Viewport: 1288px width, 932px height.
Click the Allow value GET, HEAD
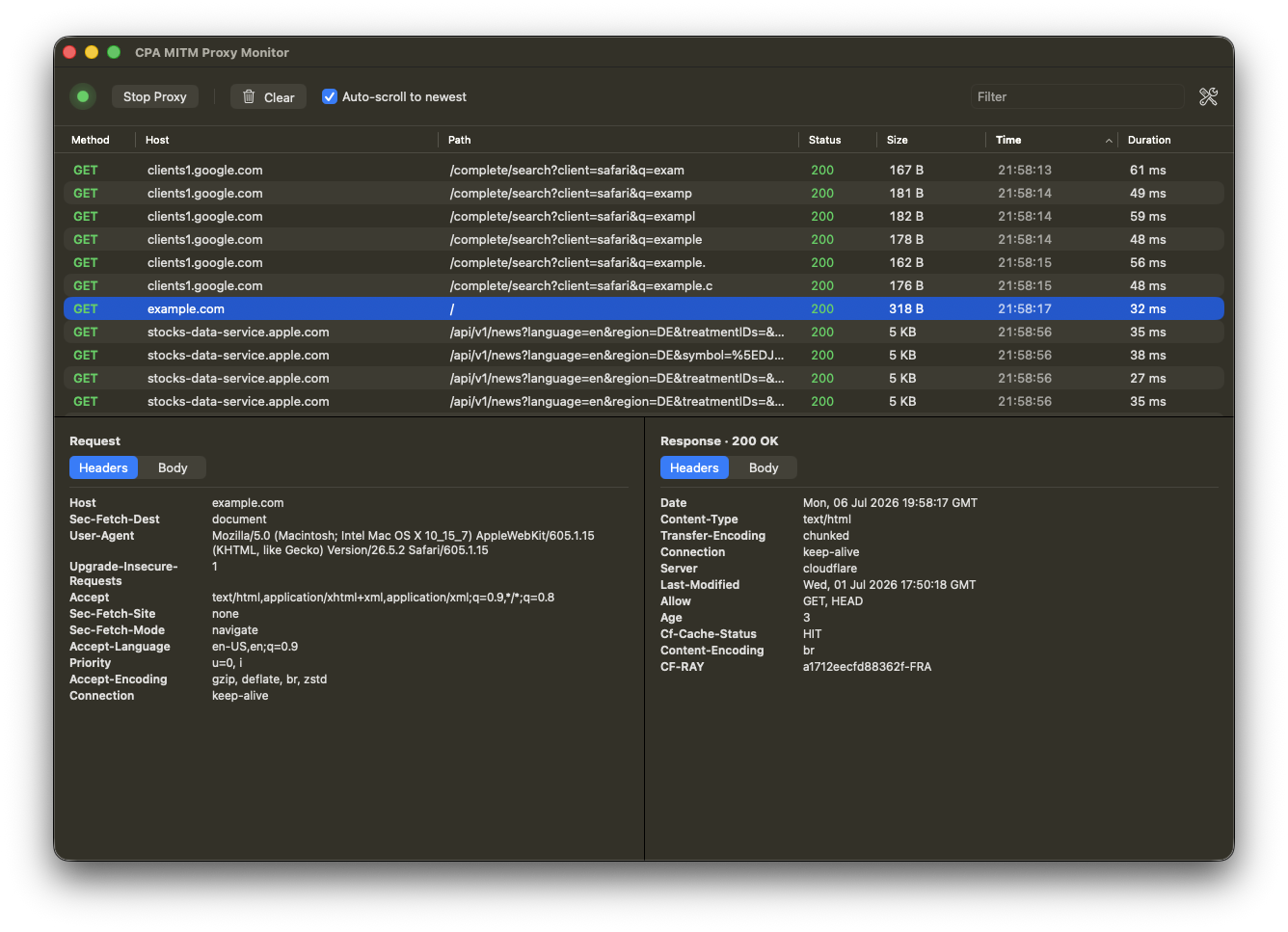[833, 601]
